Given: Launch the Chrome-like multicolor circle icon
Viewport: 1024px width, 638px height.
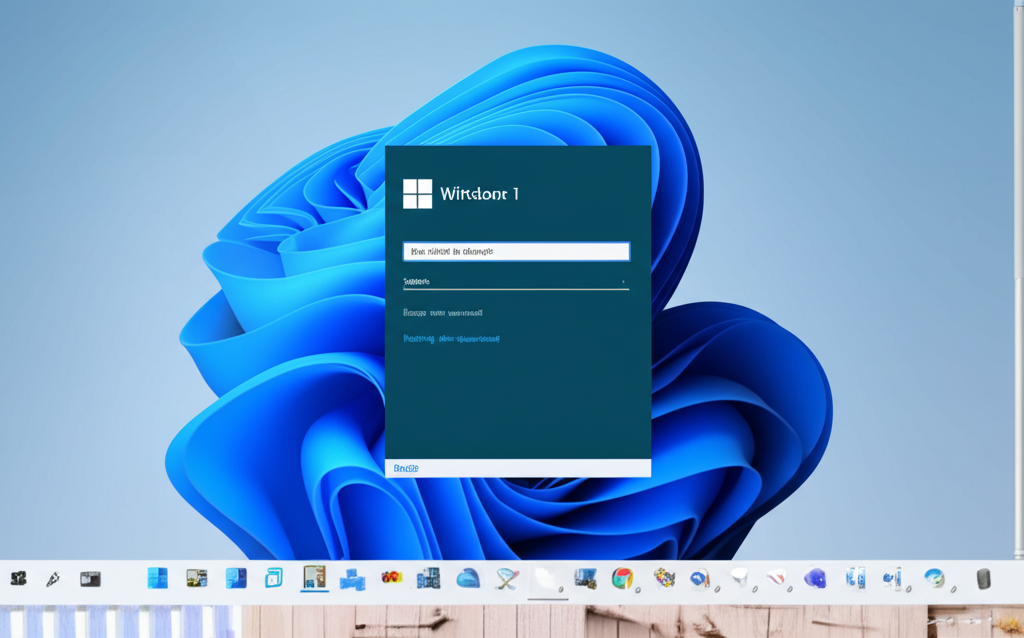Looking at the screenshot, I should click(622, 578).
